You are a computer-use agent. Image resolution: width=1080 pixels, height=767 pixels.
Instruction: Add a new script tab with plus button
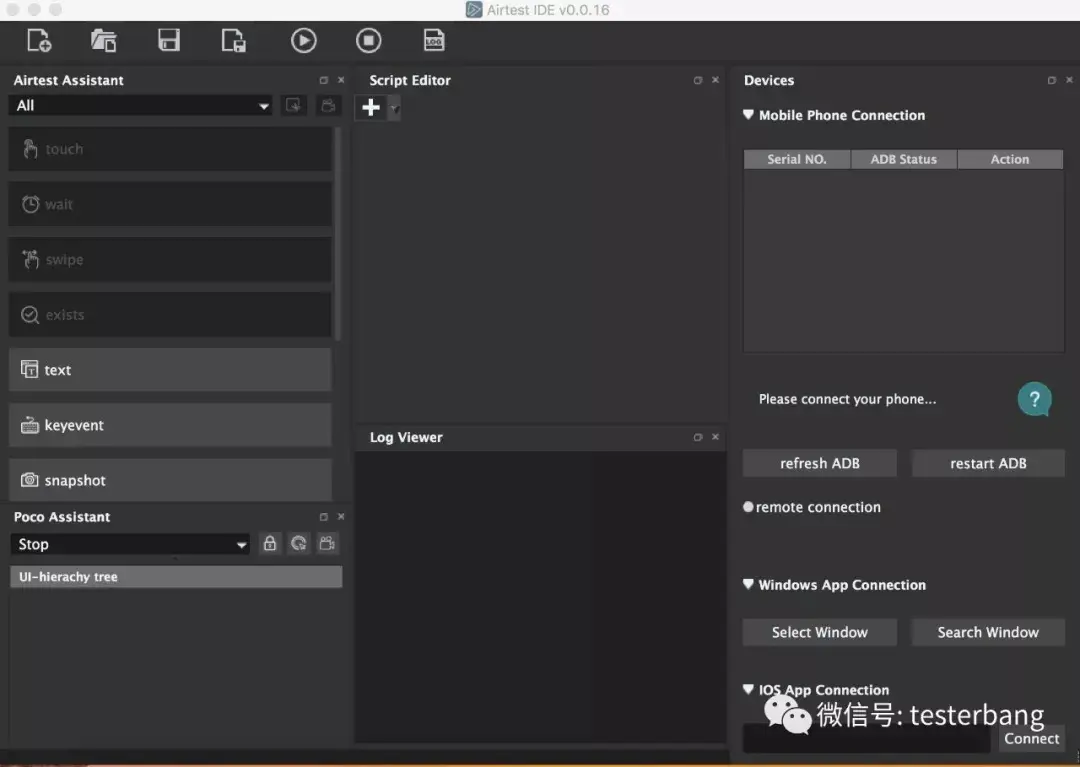point(371,107)
